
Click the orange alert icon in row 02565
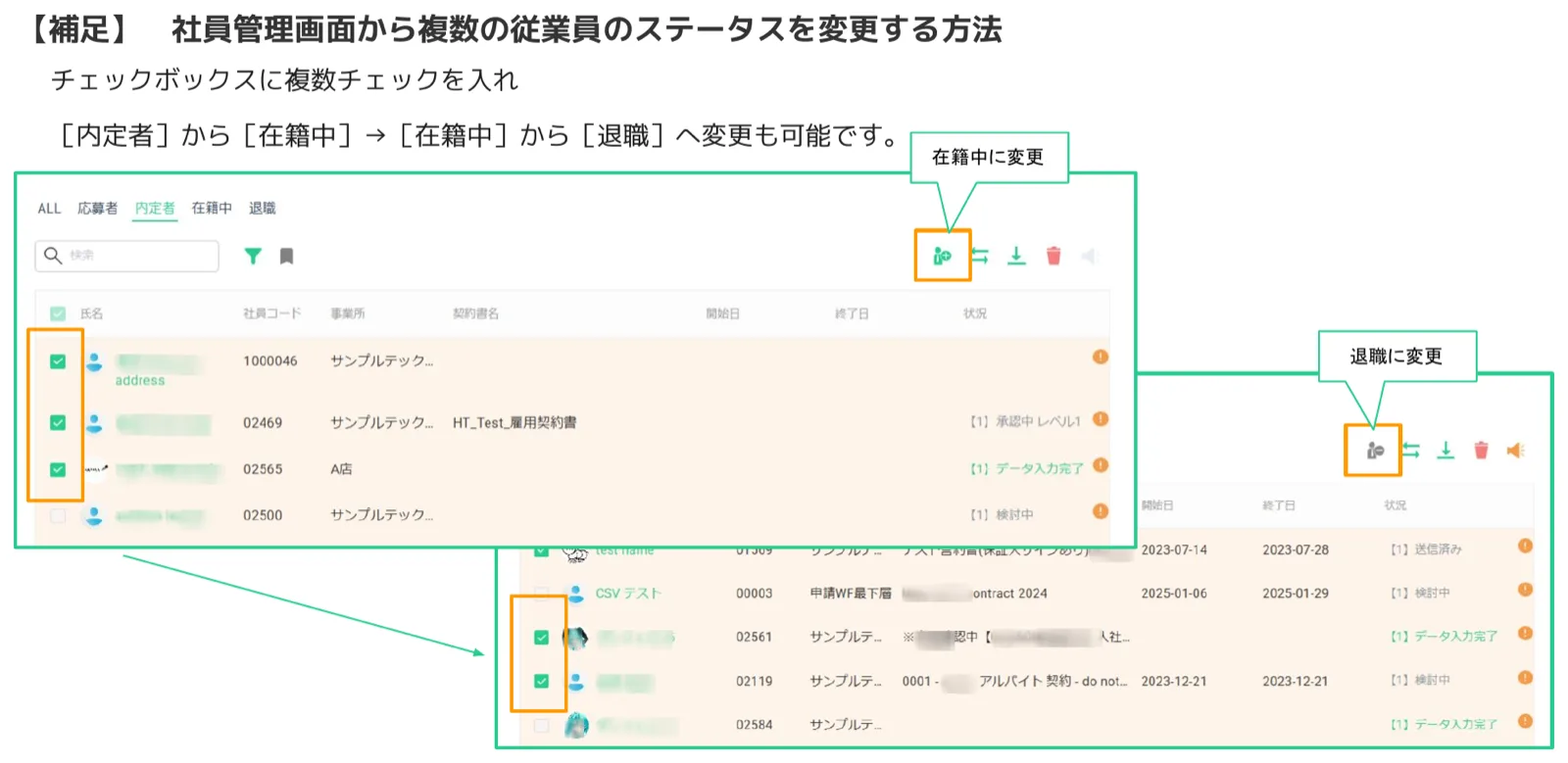tap(1101, 465)
